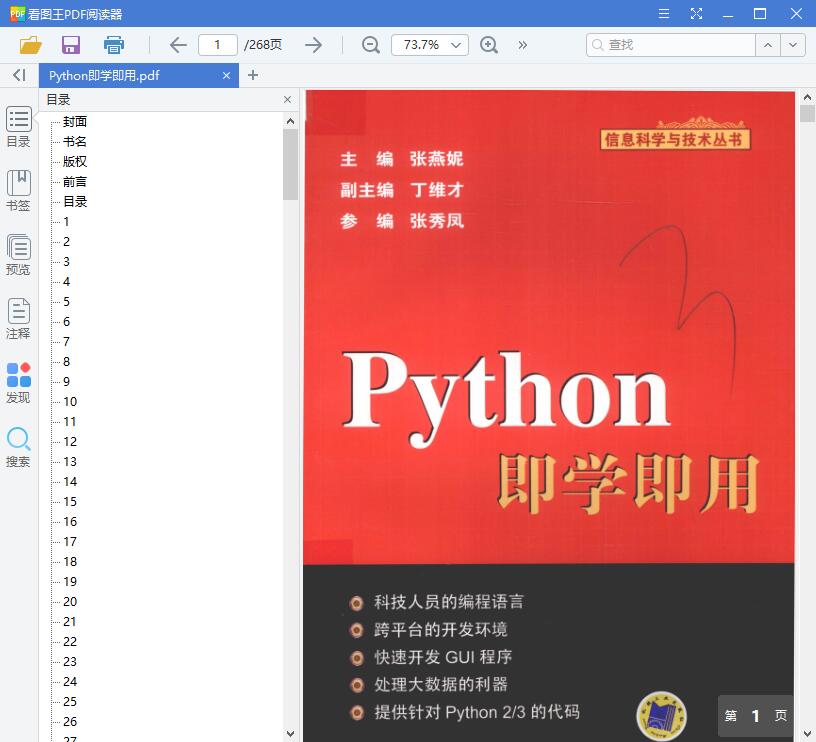Select 版权 in the outline tree

(75, 162)
